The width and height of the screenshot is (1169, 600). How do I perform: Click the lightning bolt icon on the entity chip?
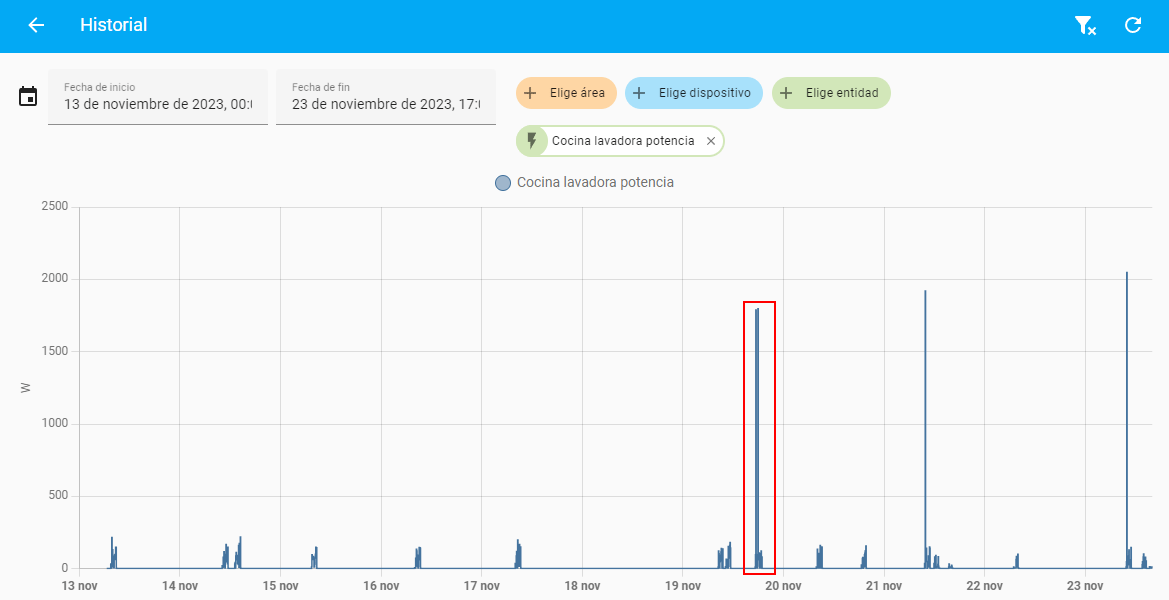(531, 141)
